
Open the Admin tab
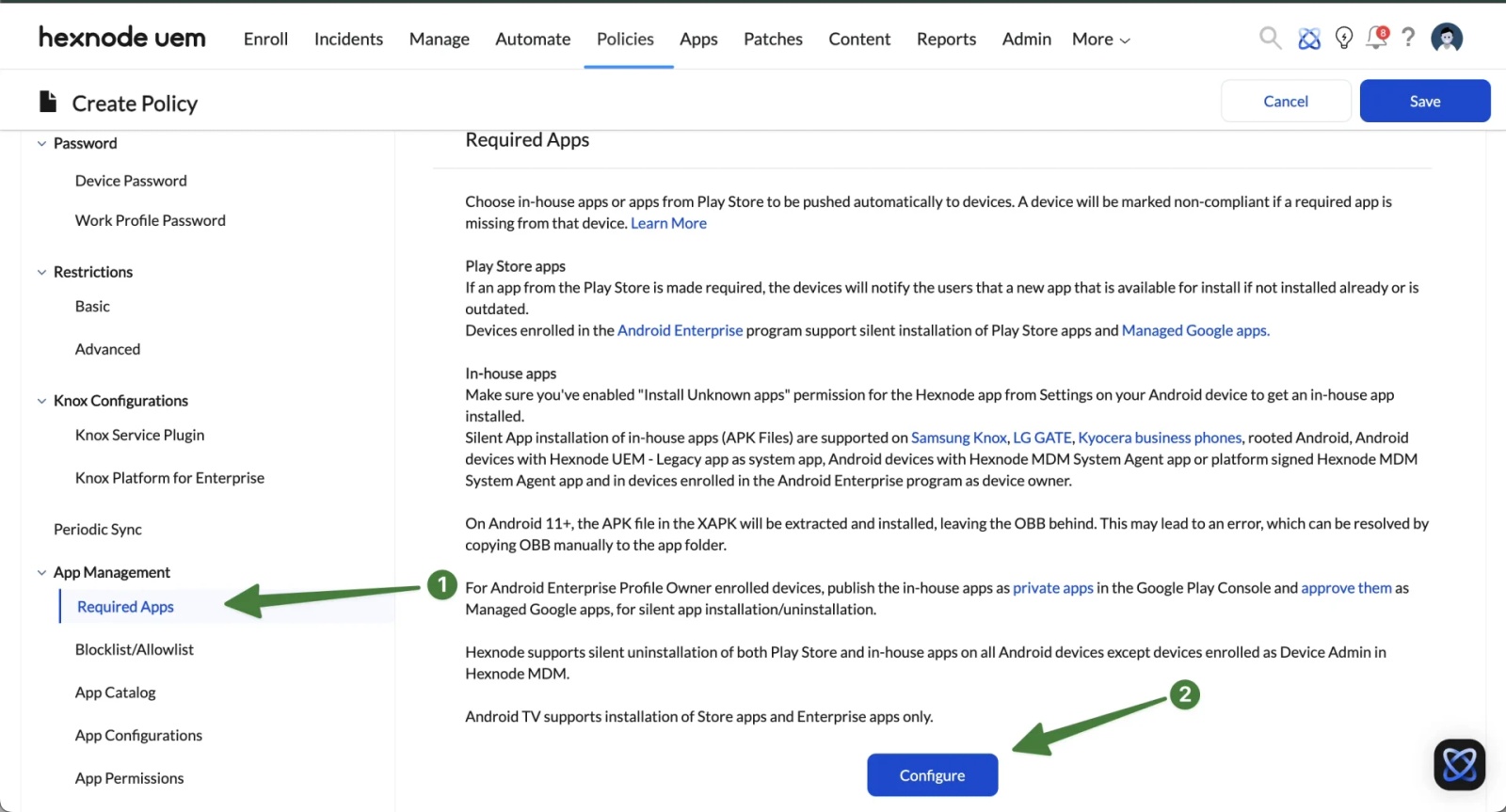[1026, 39]
